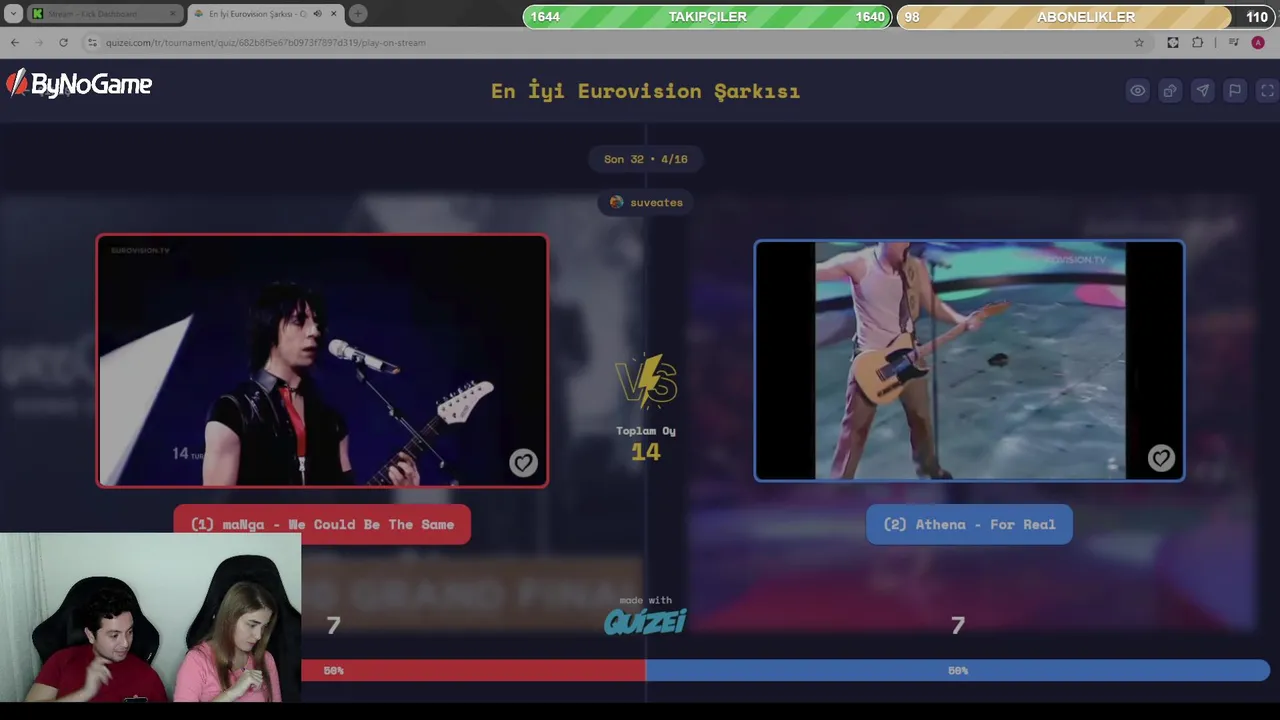
Task: Favorite the Athena video with heart icon
Action: click(1160, 458)
